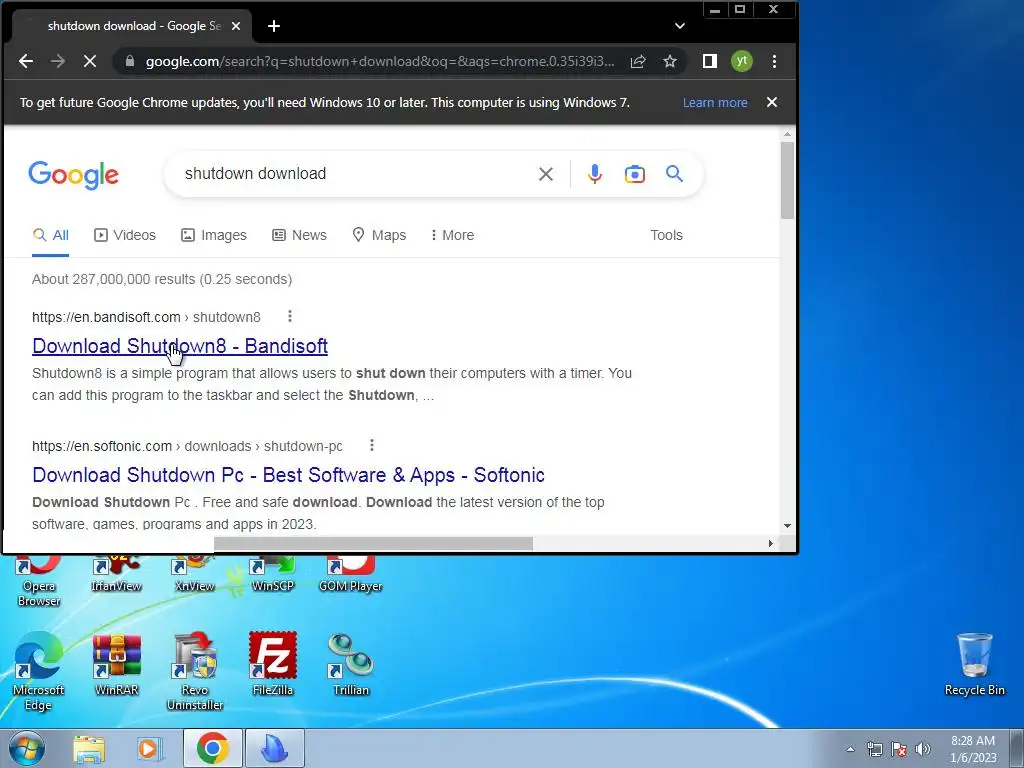Select the Revo Uninstaller desktop shortcut
Screen dimensions: 1024x768
tap(195, 671)
